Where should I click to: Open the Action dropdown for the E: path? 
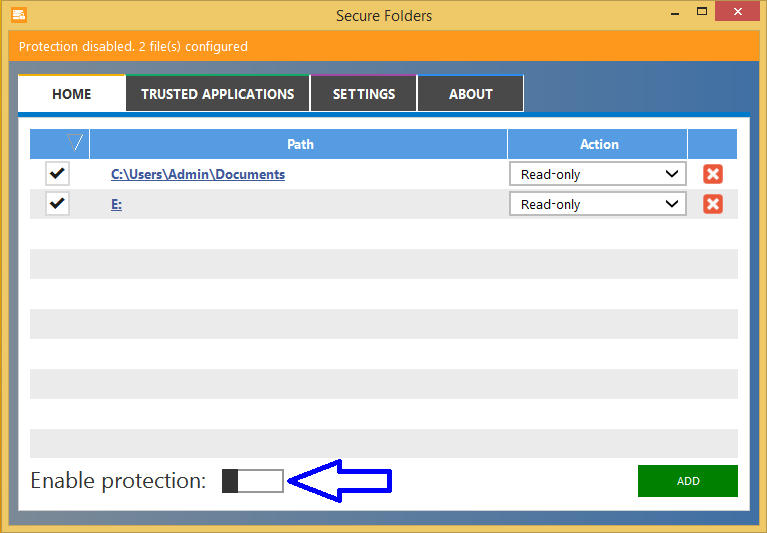(x=597, y=204)
